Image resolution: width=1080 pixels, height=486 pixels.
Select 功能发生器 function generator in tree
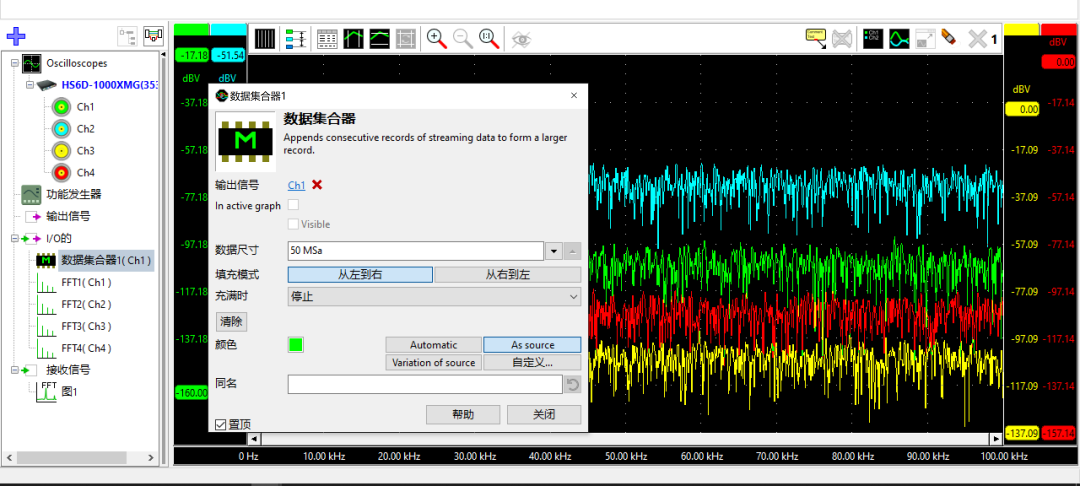[x=74, y=194]
